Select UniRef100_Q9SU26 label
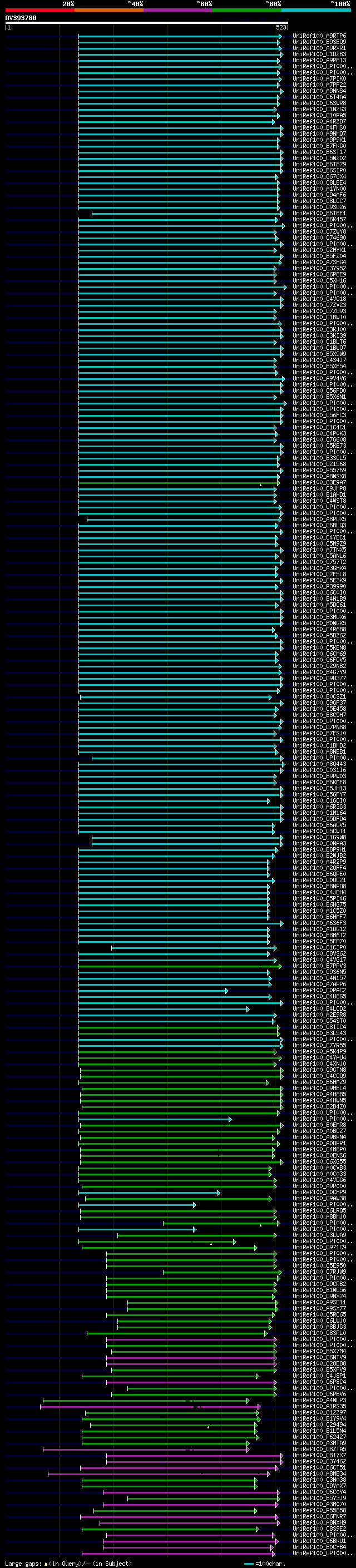The image size is (356, 1568). click(x=319, y=207)
